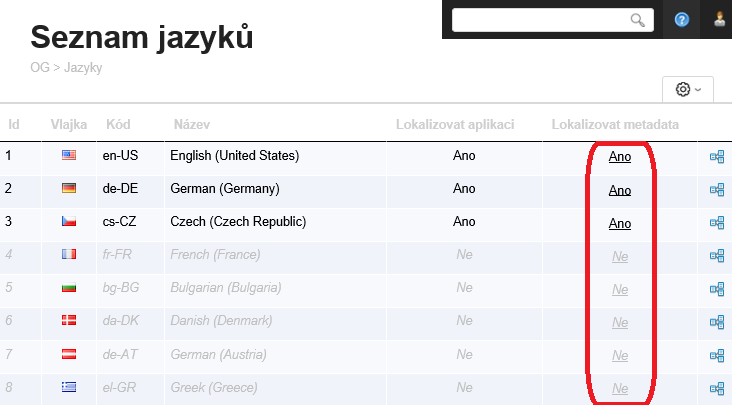Image resolution: width=732 pixels, height=405 pixels.
Task: Click the structure icon in the el-GR row
Action: point(717,388)
